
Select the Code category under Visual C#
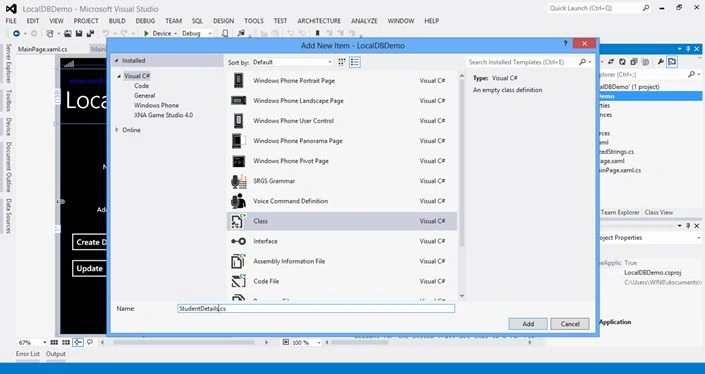tap(141, 85)
